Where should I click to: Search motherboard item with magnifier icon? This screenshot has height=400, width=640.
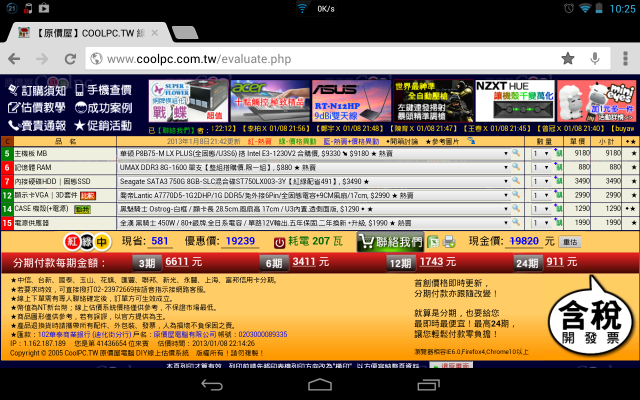tap(516, 153)
